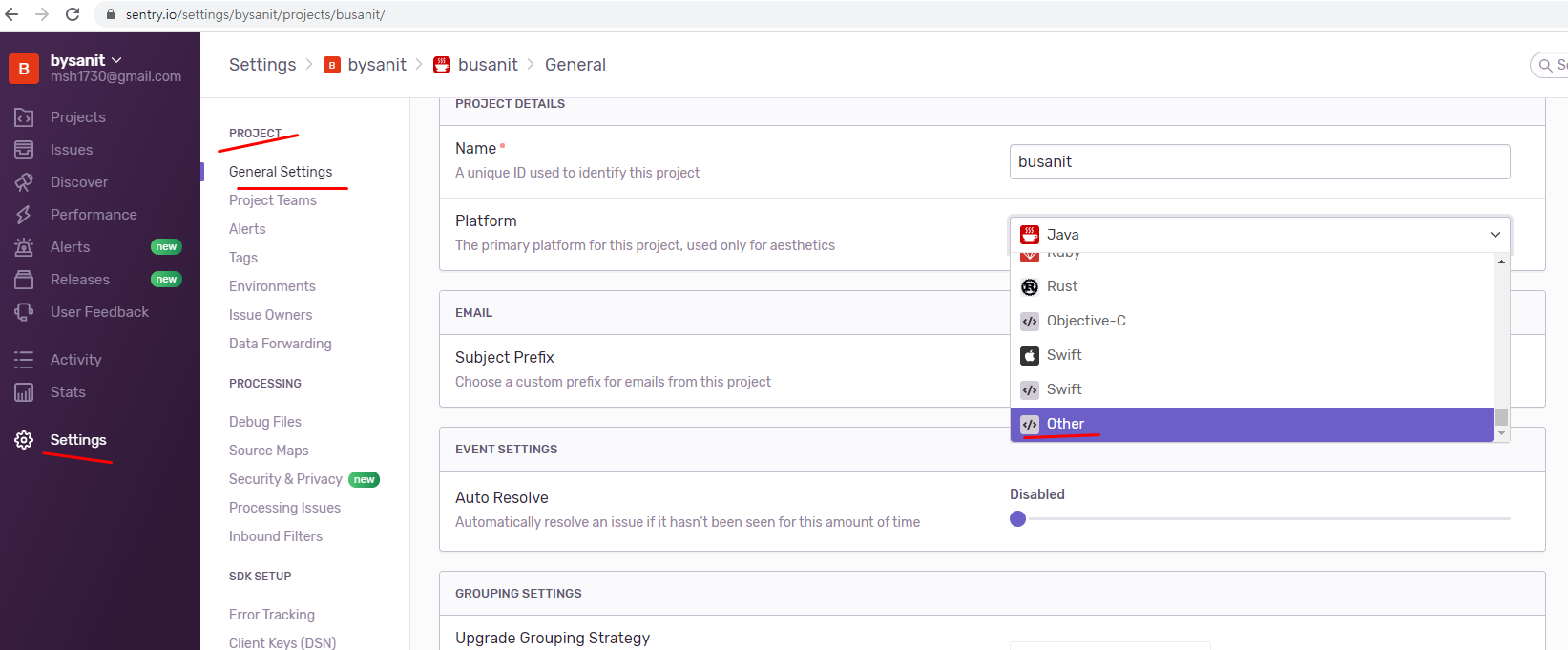
Task: Open Activity in the sidebar
Action: 75,360
